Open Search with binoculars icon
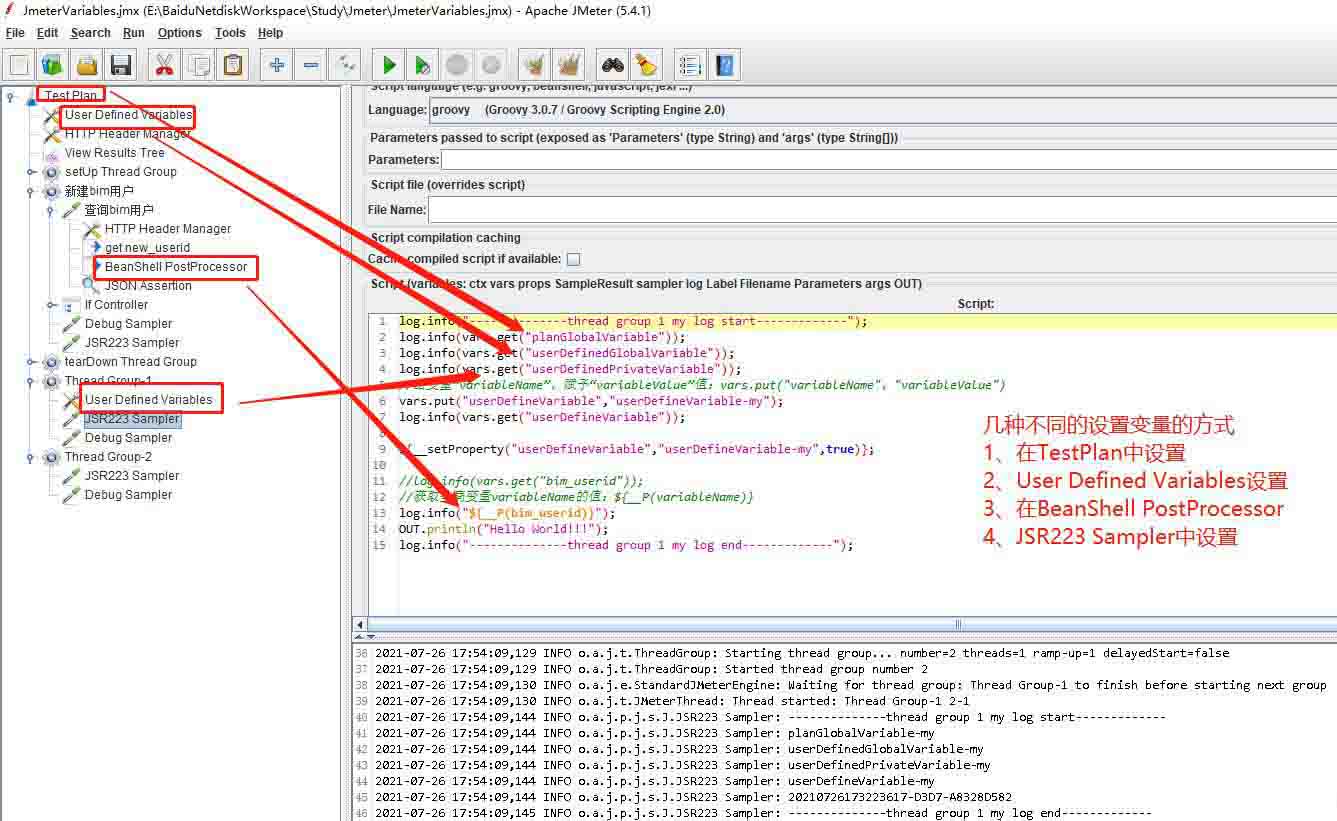This screenshot has width=1337, height=821. (612, 66)
